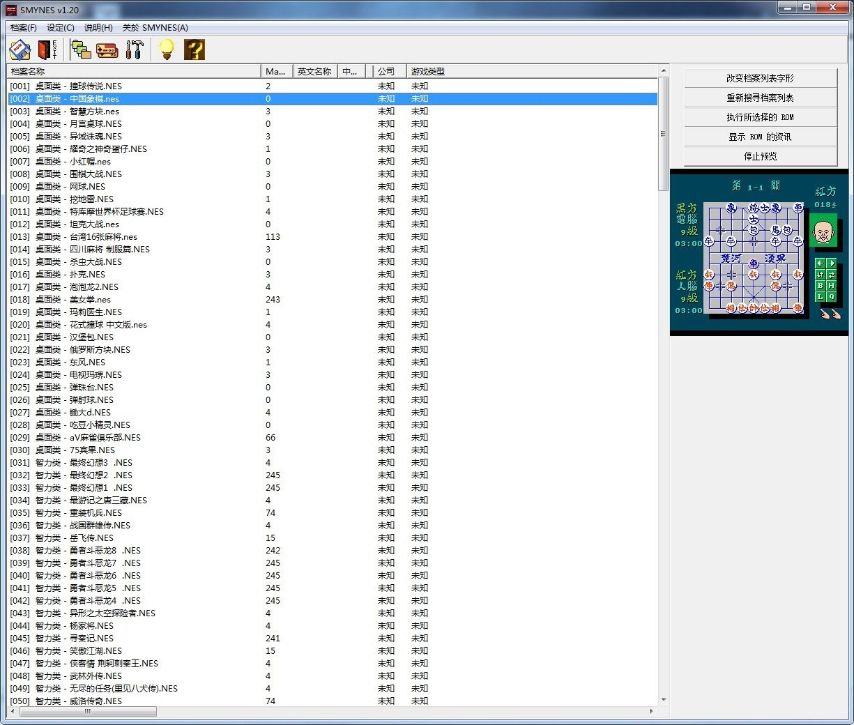Select row [017] 泡泡龙2.NES
Image resolution: width=854 pixels, height=725 pixels.
332,287
